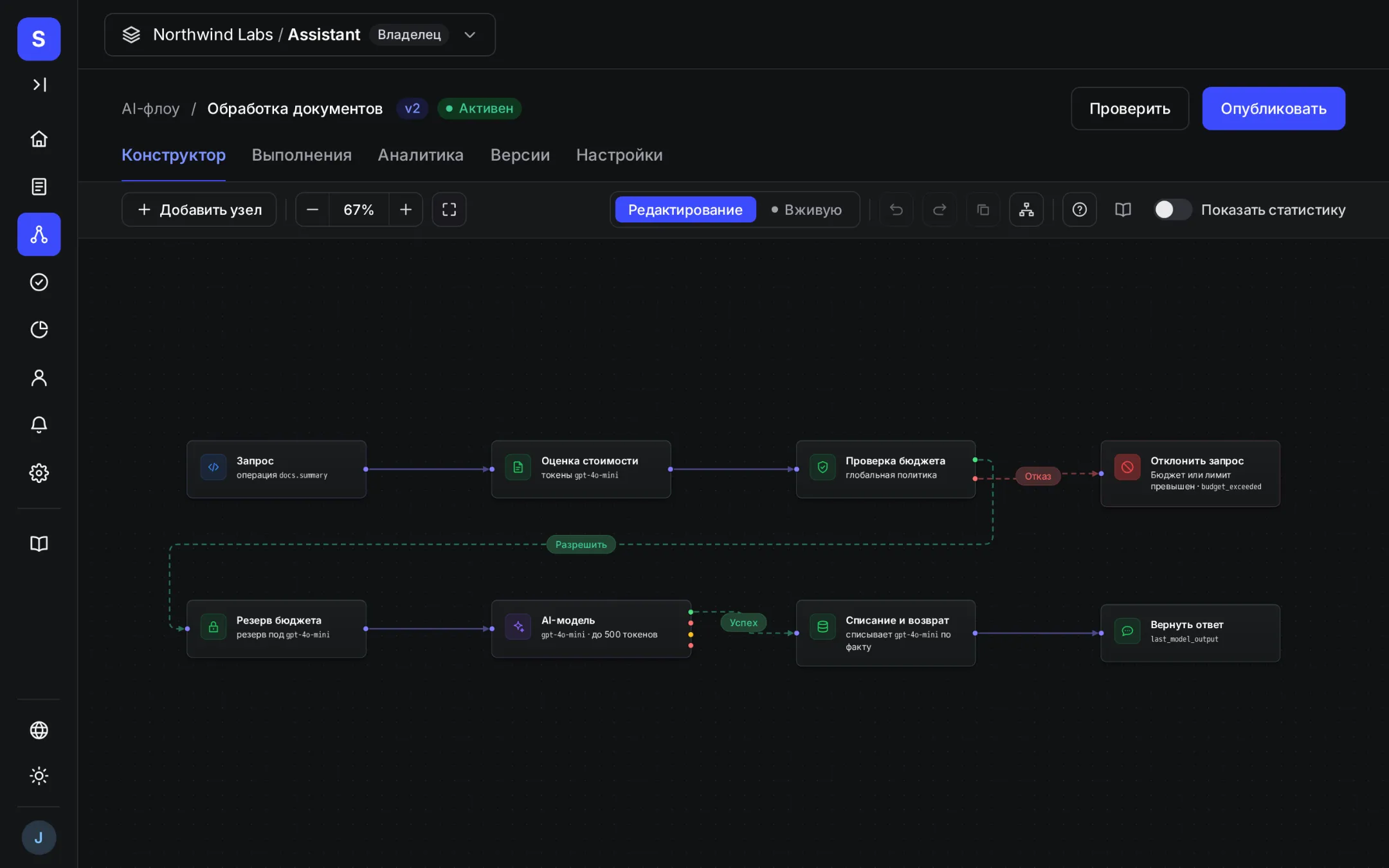Click the Отказ edge label
This screenshot has width=1389, height=868.
[1038, 476]
